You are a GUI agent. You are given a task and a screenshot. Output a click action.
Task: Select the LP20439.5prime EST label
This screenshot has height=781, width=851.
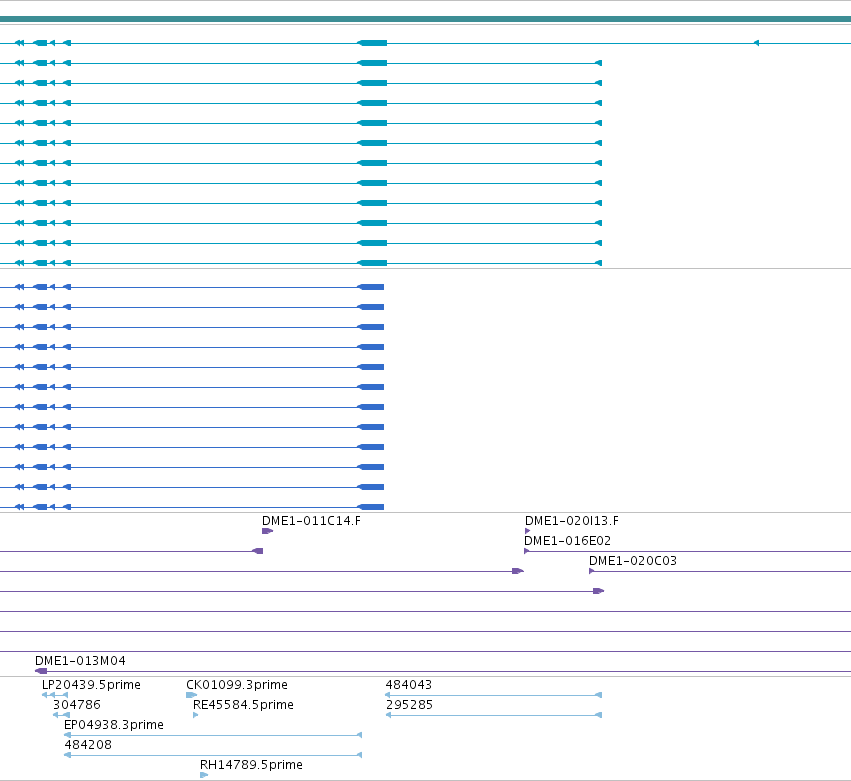[91, 685]
